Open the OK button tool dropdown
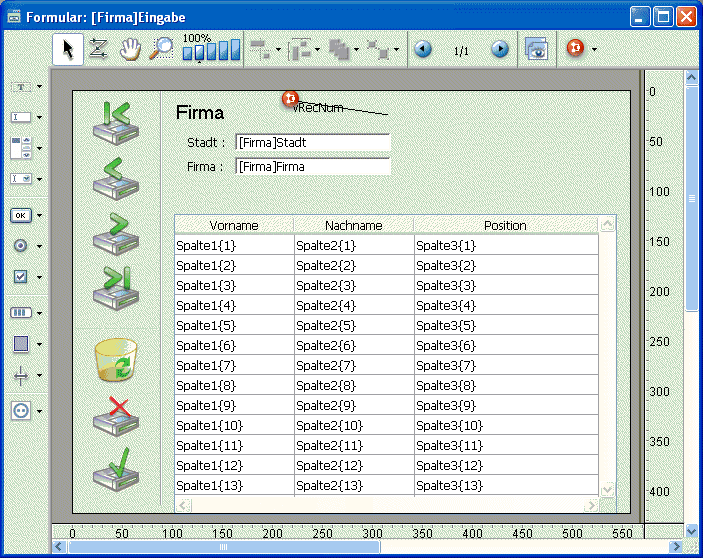 pos(39,215)
